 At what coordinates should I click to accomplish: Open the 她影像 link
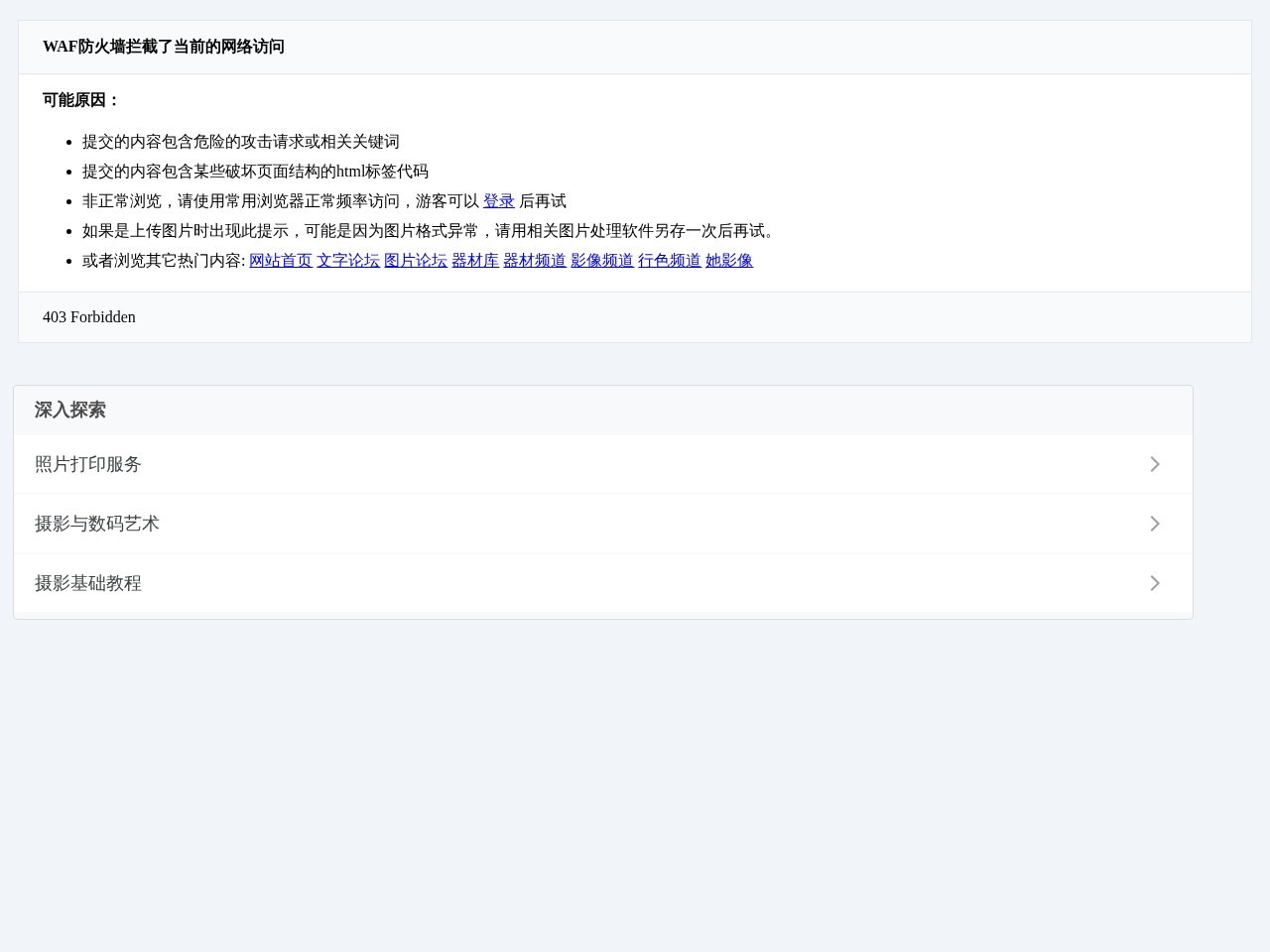point(729,261)
